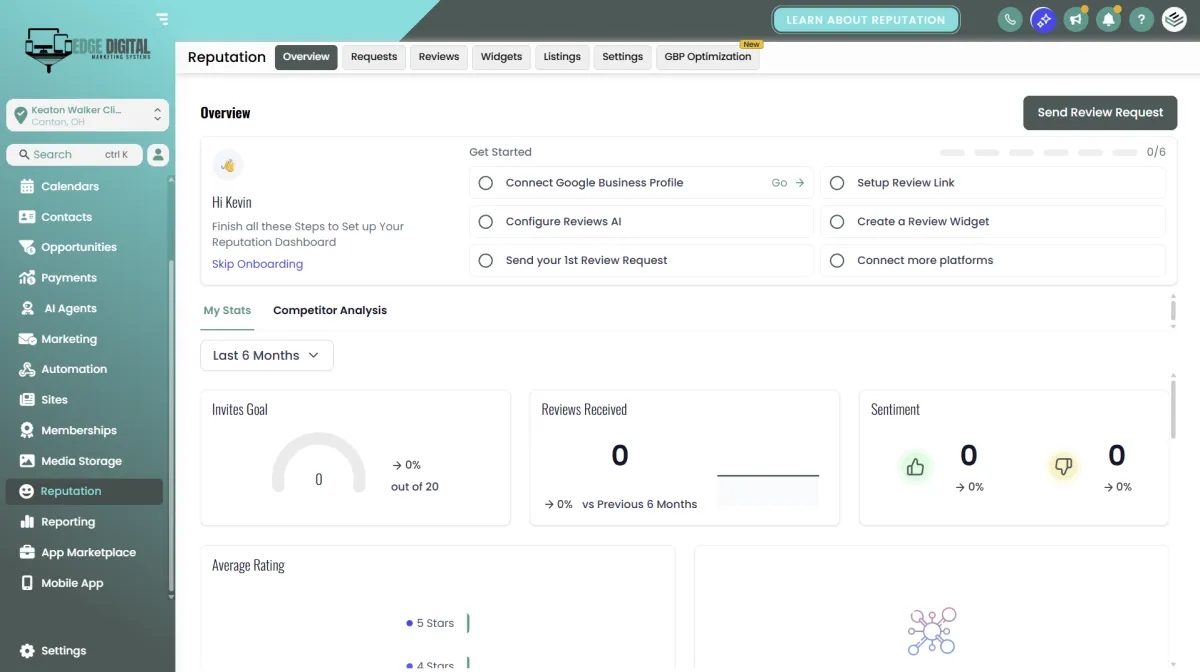Click the help question mark icon
The height and width of the screenshot is (672, 1200).
point(1140,19)
